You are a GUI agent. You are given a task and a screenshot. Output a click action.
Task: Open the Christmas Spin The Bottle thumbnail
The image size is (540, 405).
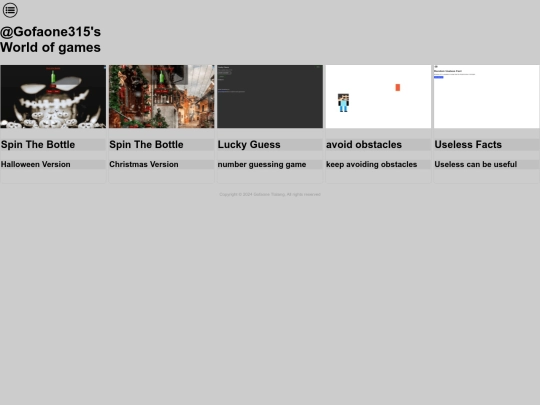click(162, 96)
